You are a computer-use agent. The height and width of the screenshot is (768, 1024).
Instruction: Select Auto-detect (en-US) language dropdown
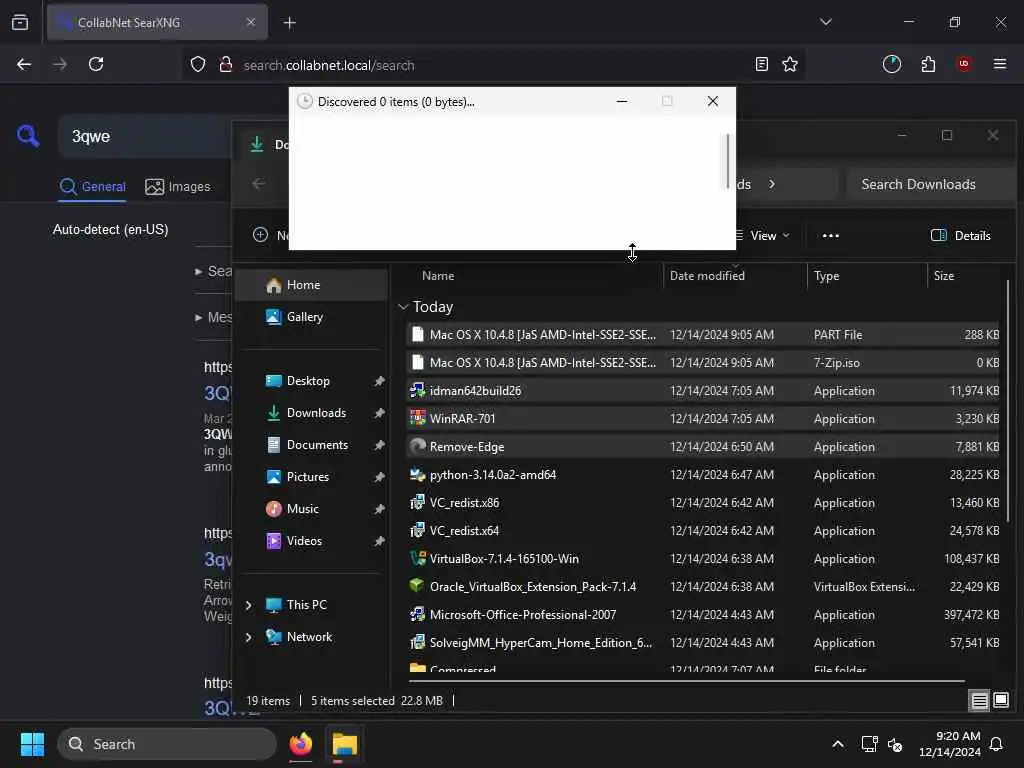point(110,230)
